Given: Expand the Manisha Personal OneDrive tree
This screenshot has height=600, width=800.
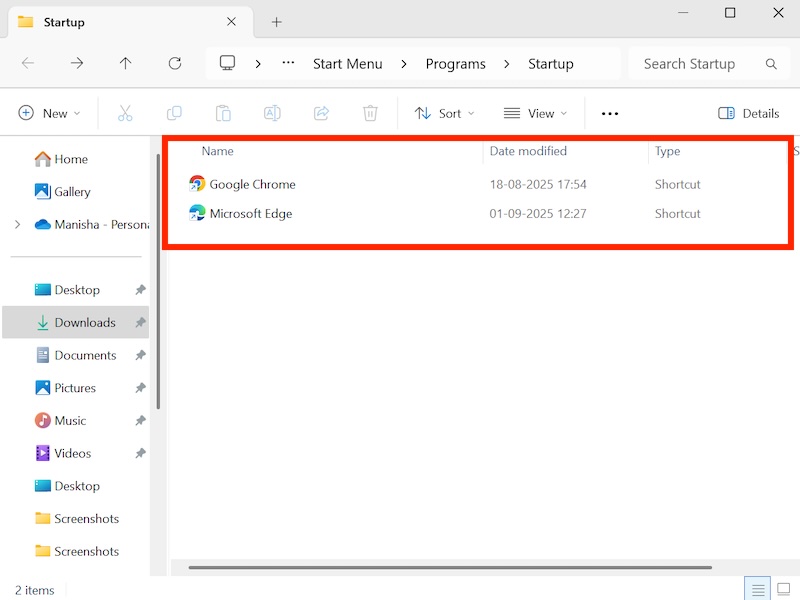Looking at the screenshot, I should coord(17,225).
